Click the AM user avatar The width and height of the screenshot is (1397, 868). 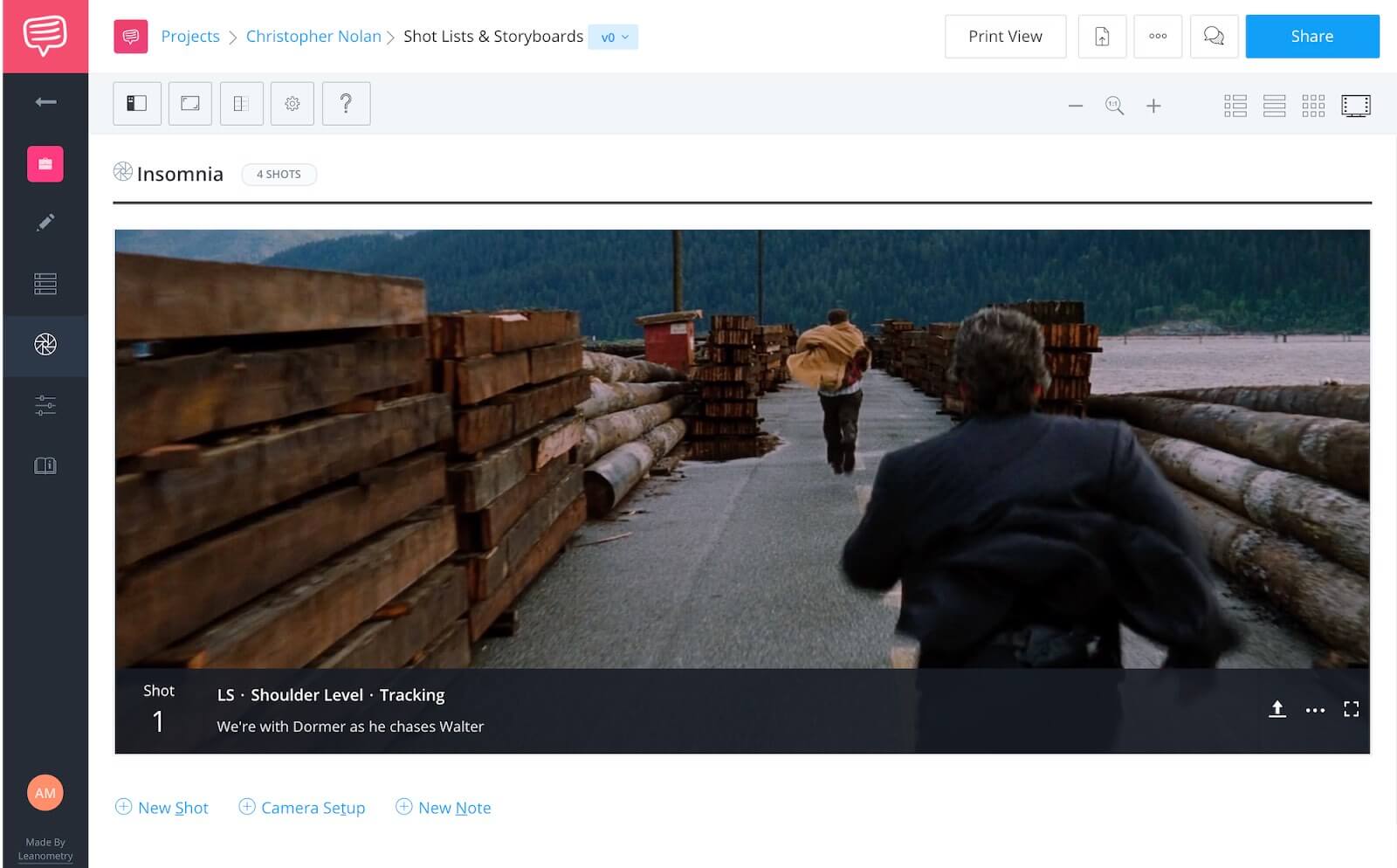45,793
